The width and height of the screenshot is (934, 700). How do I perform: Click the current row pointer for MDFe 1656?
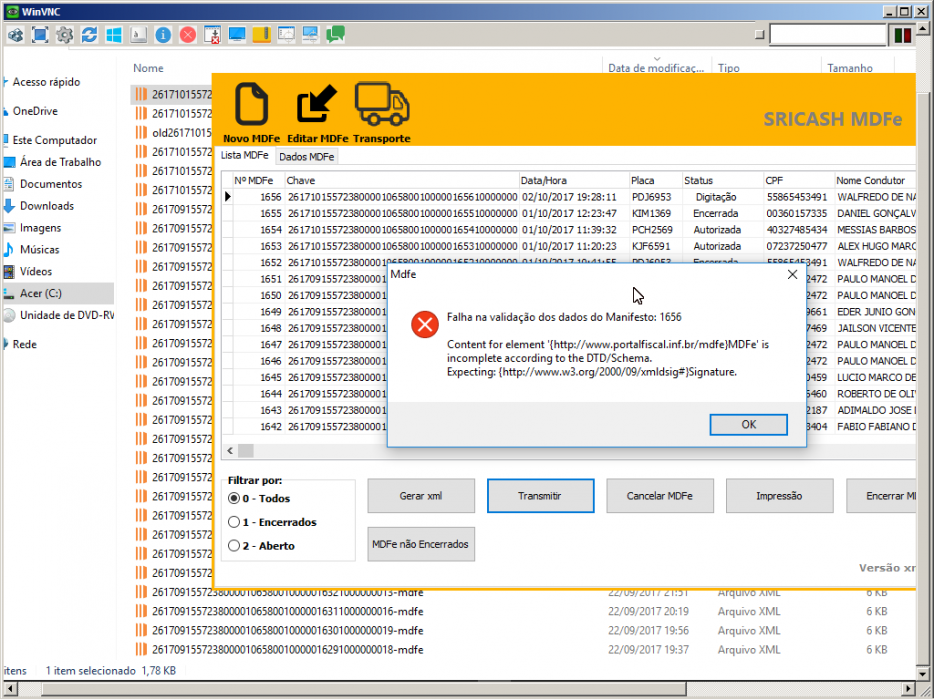(x=228, y=197)
